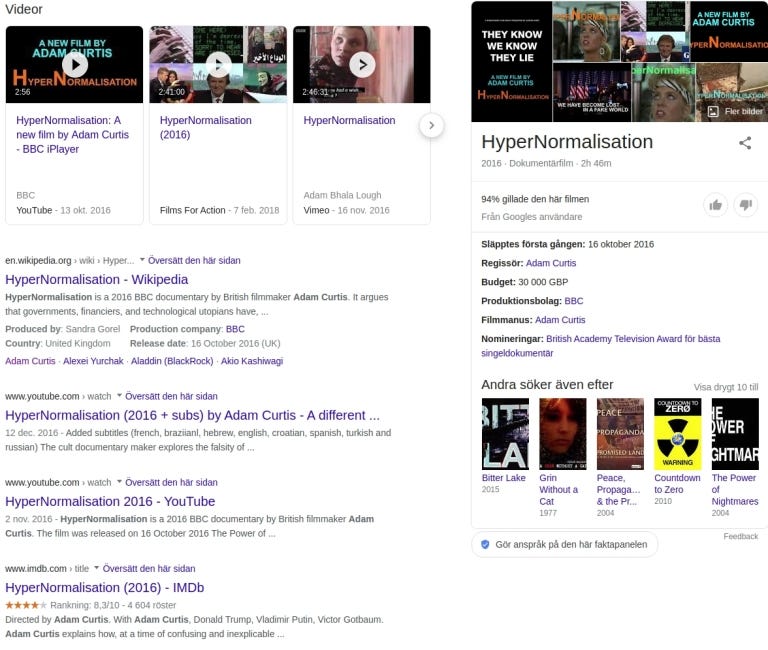Click 'Budget: 30 000 GBP' text
This screenshot has height=650, width=768.
pos(525,282)
